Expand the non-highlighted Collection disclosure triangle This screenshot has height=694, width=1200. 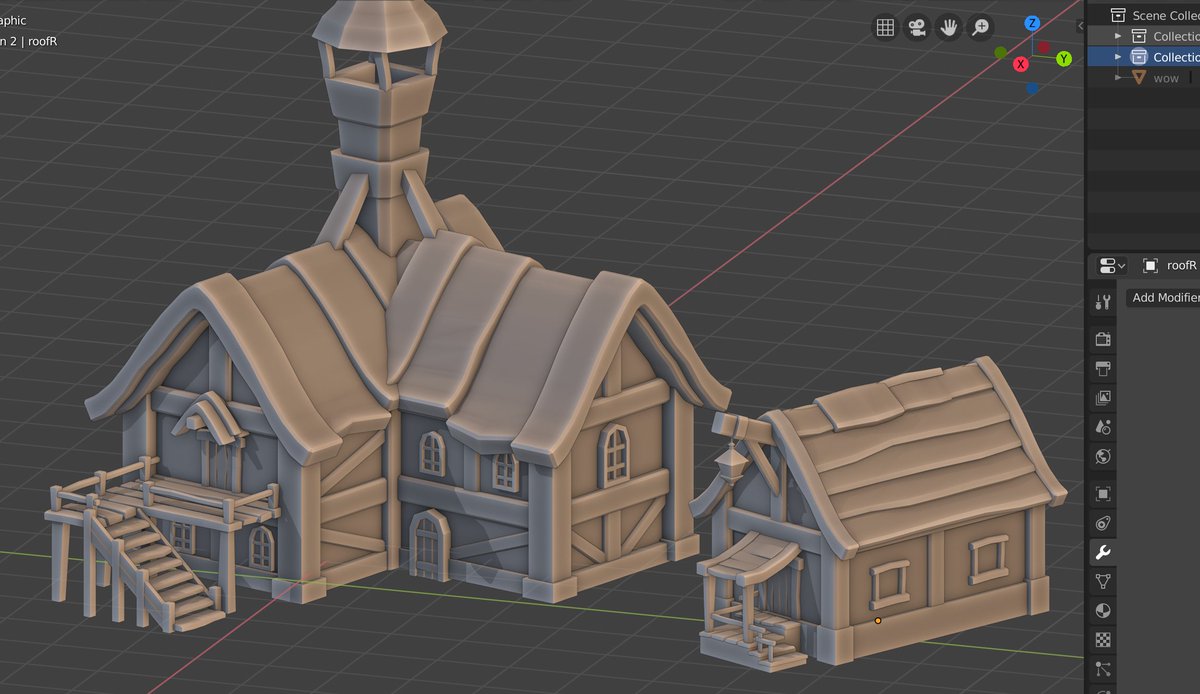click(1118, 36)
